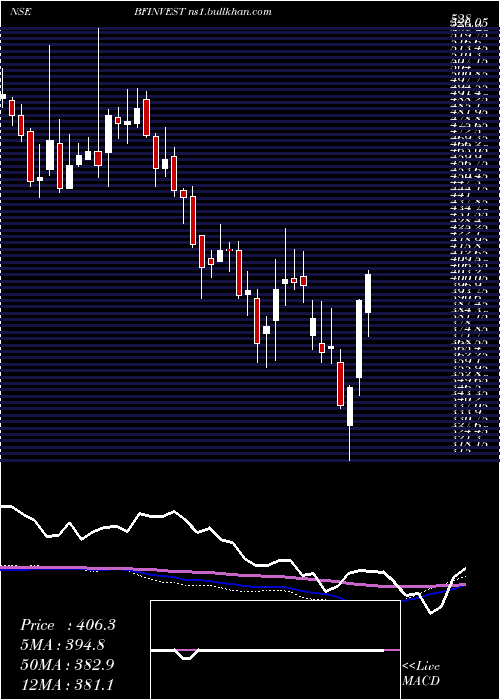Click the <<Live MACD label
The height and width of the screenshot is (700, 500).
pos(421,674)
